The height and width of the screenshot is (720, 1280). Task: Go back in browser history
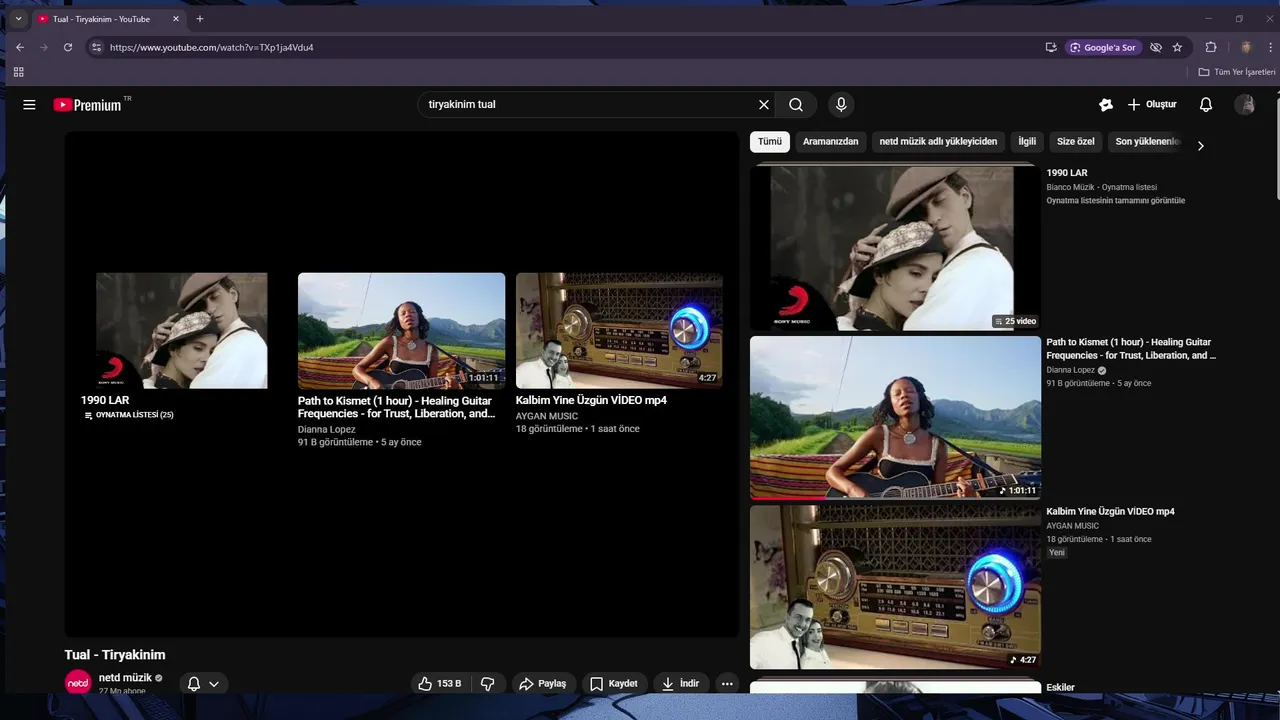[x=20, y=47]
